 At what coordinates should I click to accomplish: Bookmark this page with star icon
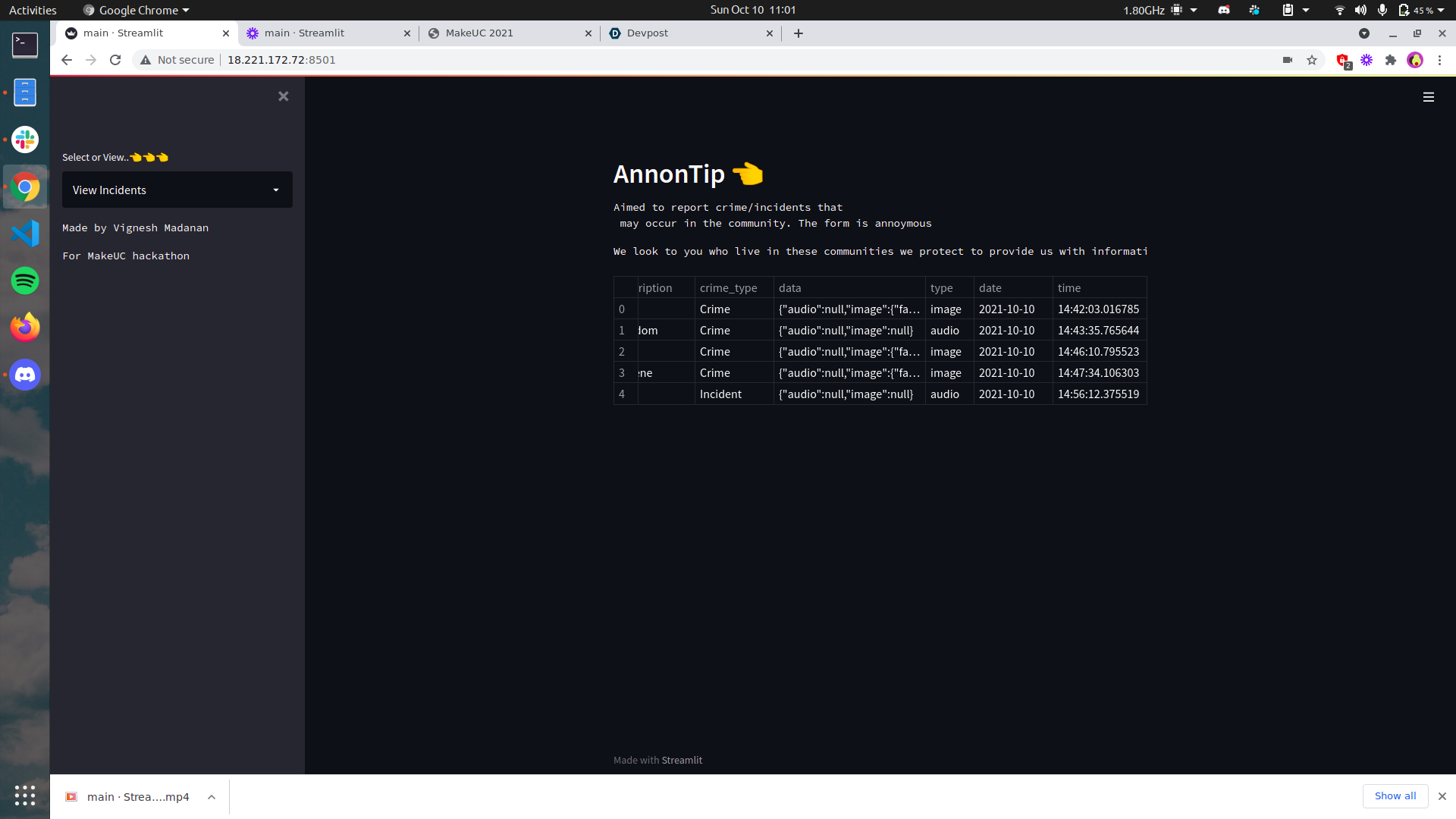1312,60
